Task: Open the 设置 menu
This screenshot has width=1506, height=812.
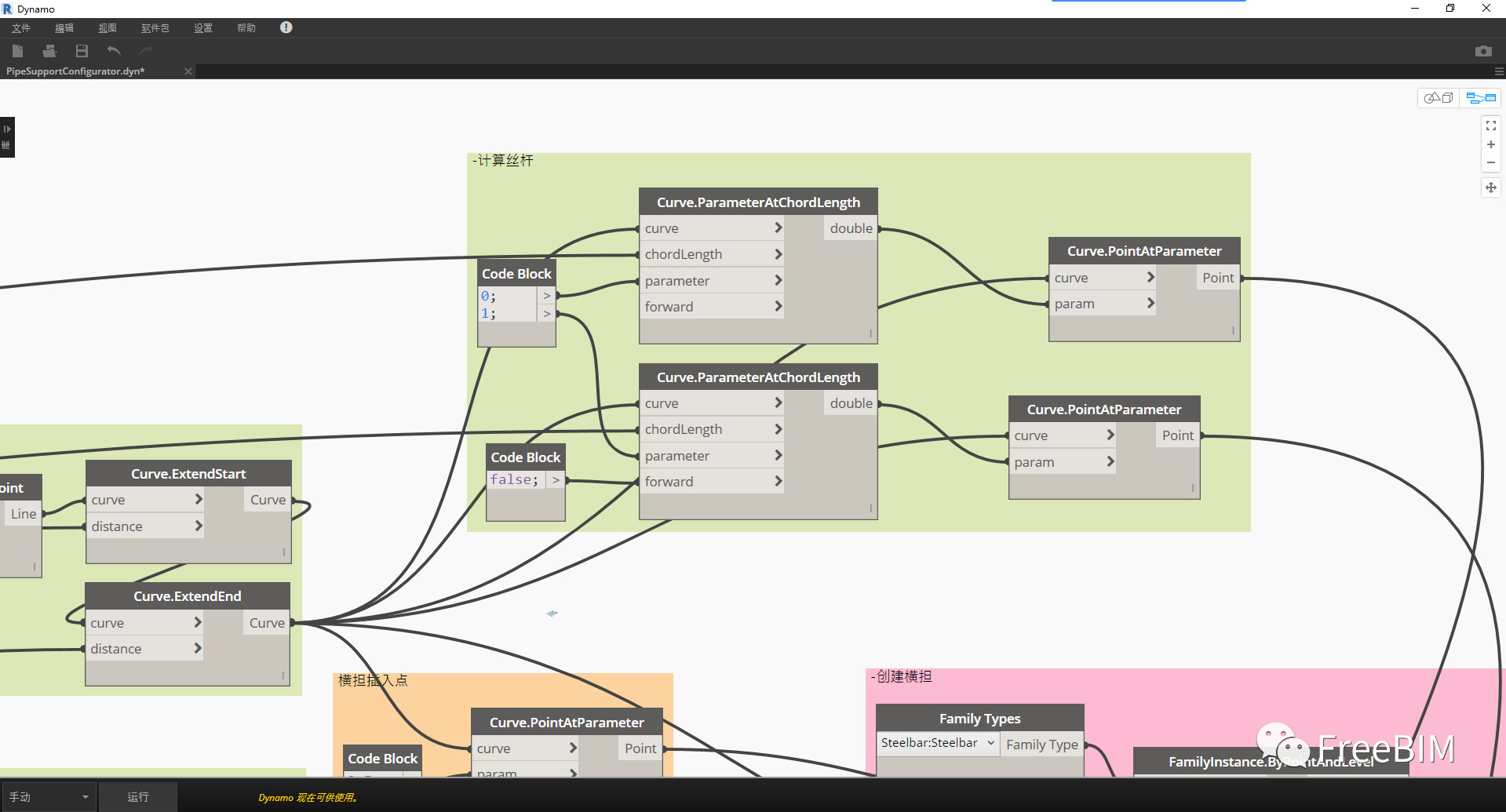Action: coord(203,28)
